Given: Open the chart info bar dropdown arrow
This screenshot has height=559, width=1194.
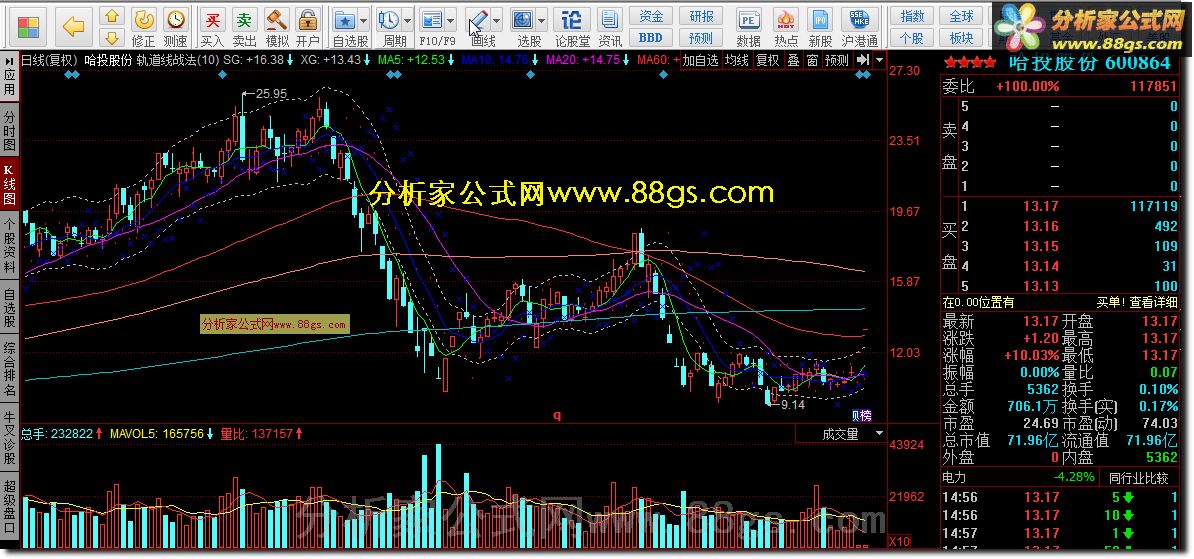Looking at the screenshot, I should (880, 59).
